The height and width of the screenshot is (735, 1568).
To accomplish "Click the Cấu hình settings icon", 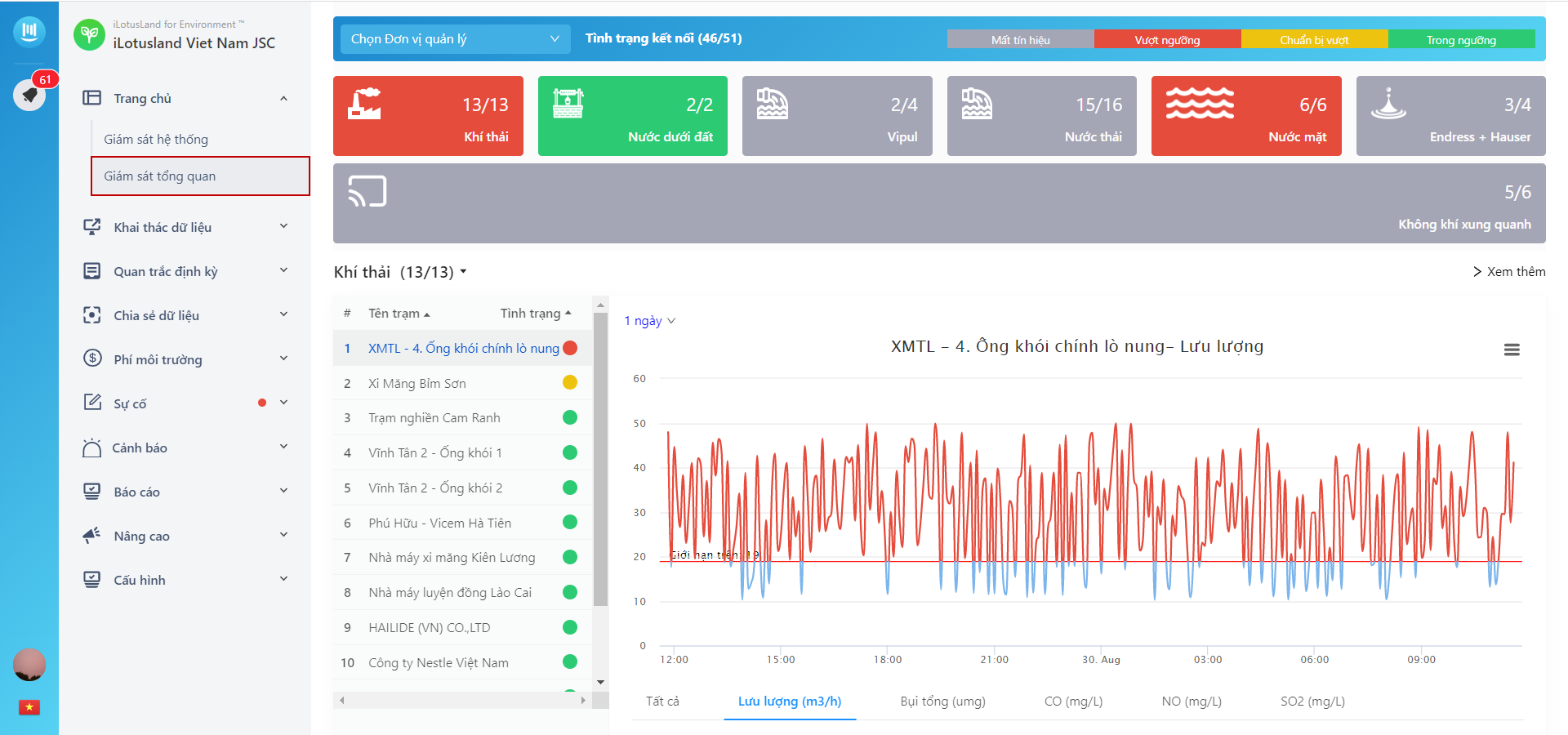I will tap(92, 580).
